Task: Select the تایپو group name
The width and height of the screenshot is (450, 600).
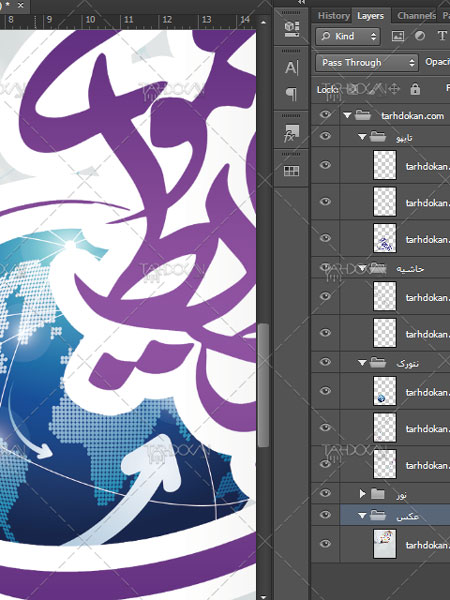Action: tap(404, 137)
